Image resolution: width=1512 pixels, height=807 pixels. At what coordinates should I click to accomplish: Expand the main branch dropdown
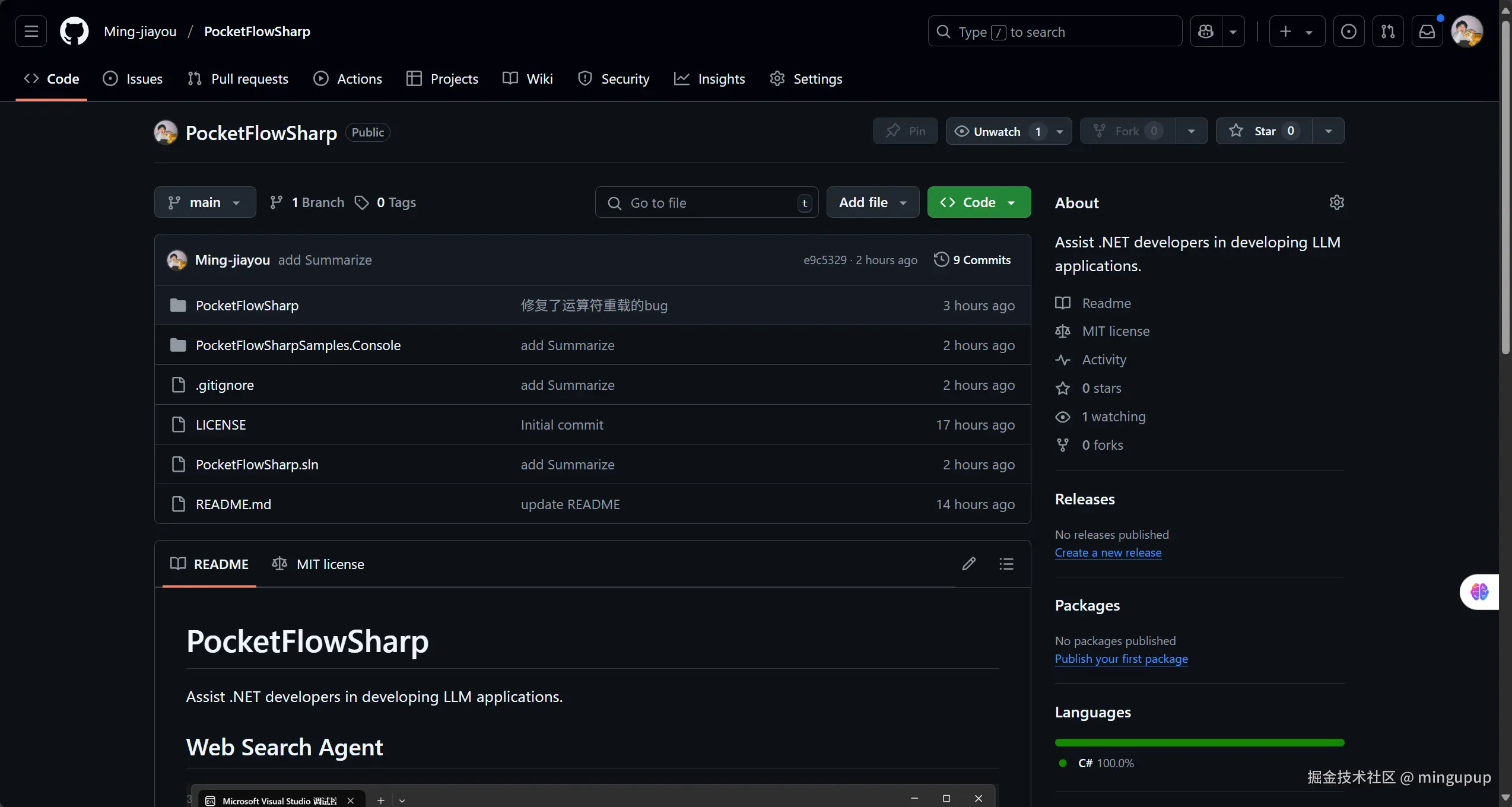pyautogui.click(x=205, y=202)
